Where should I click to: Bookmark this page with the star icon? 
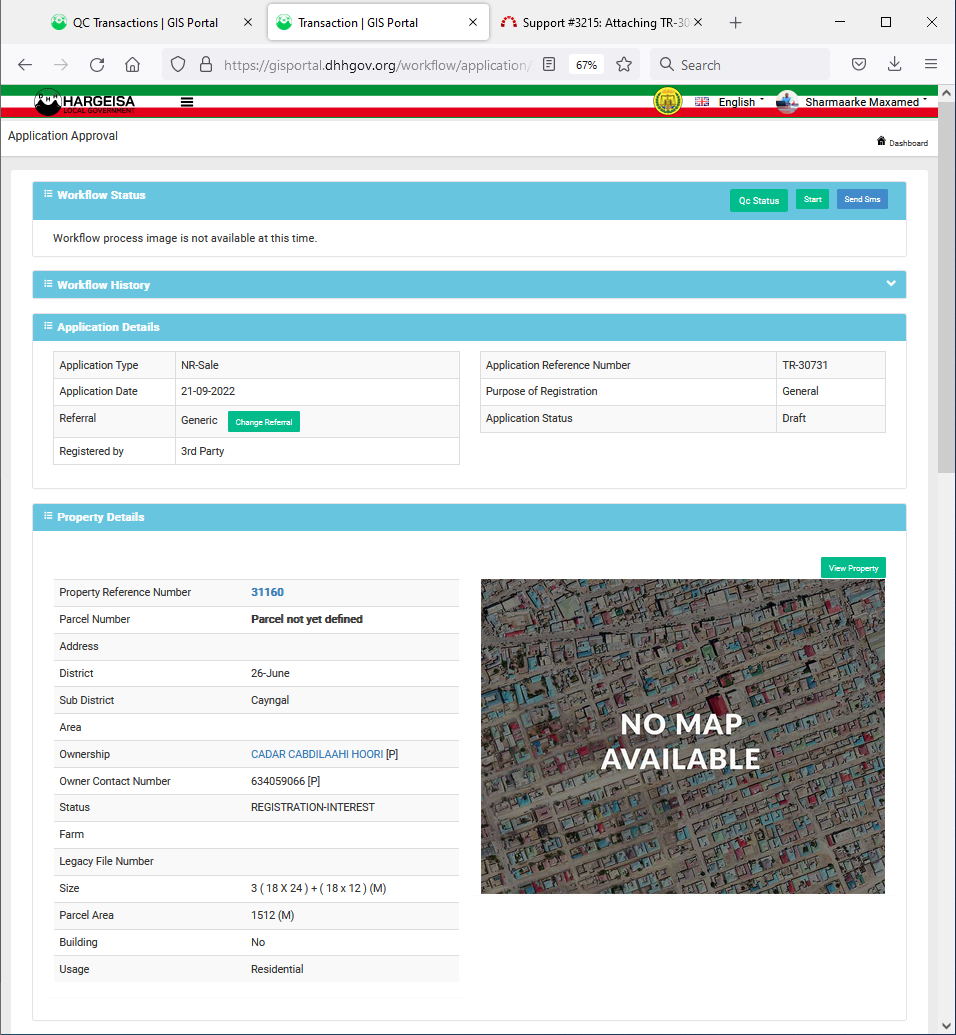[624, 65]
